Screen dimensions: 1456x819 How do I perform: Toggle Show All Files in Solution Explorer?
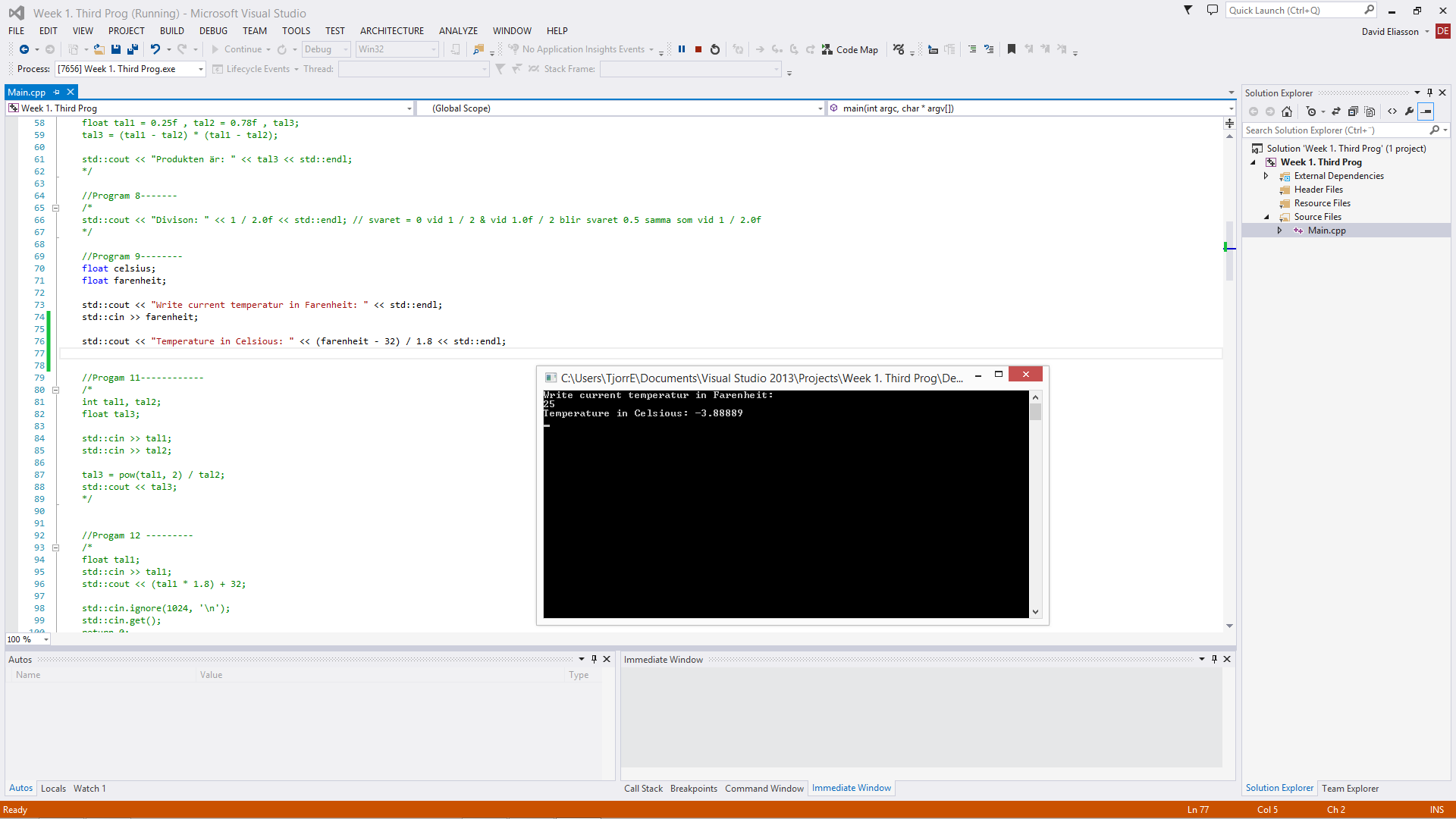tap(1370, 111)
